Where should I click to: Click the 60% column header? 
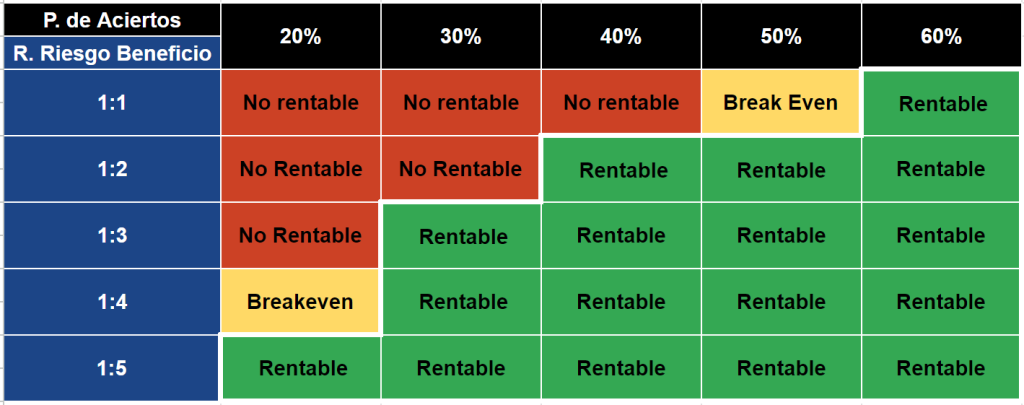point(941,36)
